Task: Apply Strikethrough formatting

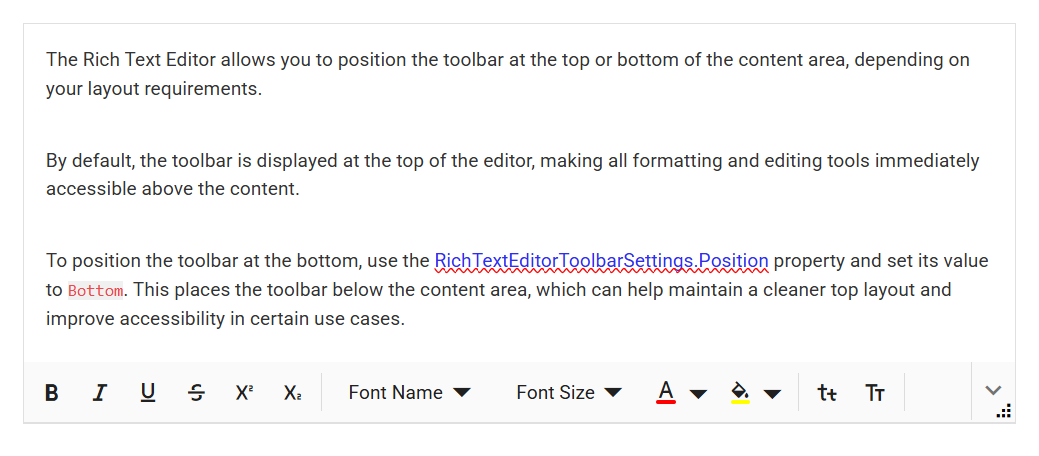Action: [196, 392]
